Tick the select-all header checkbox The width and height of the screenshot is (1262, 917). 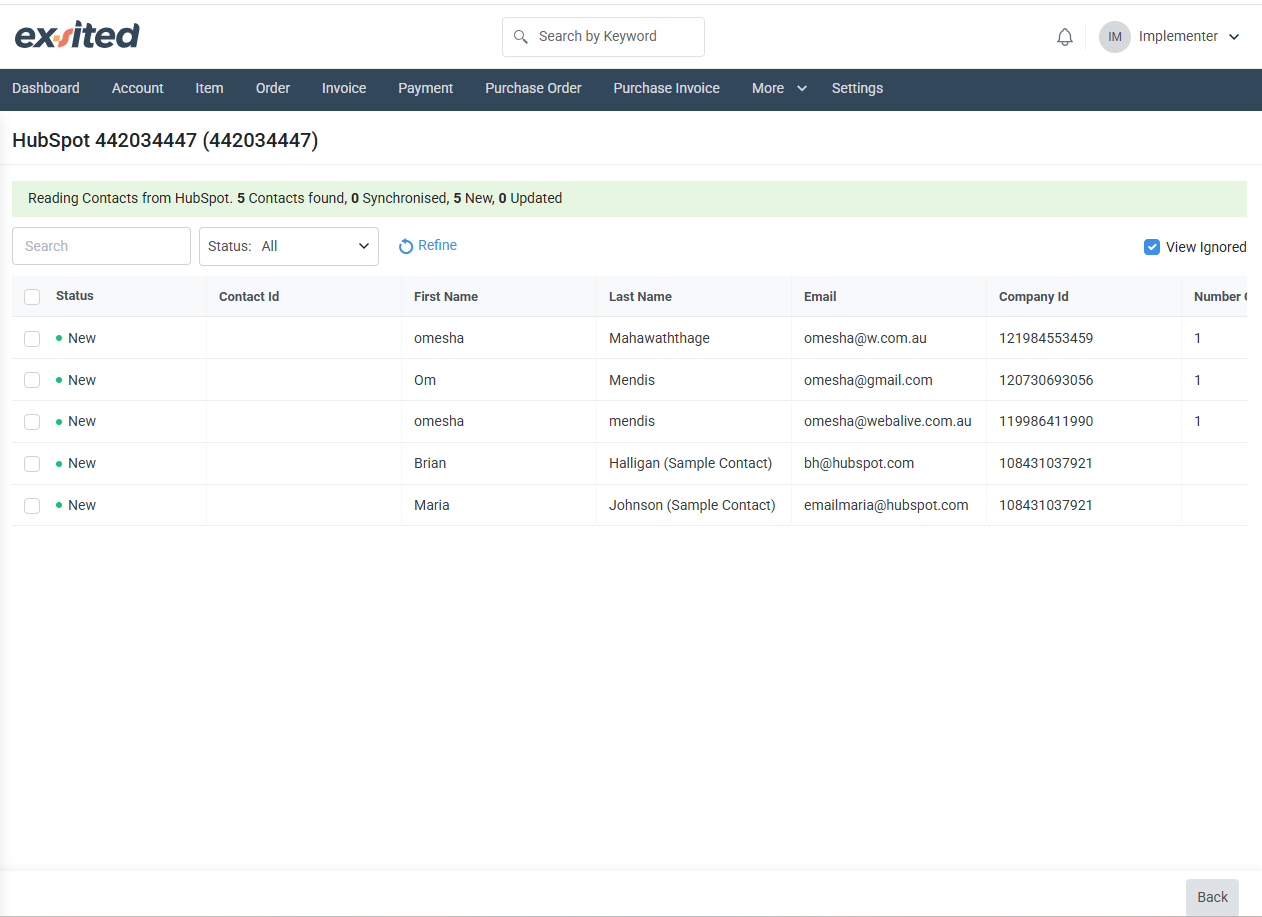32,297
